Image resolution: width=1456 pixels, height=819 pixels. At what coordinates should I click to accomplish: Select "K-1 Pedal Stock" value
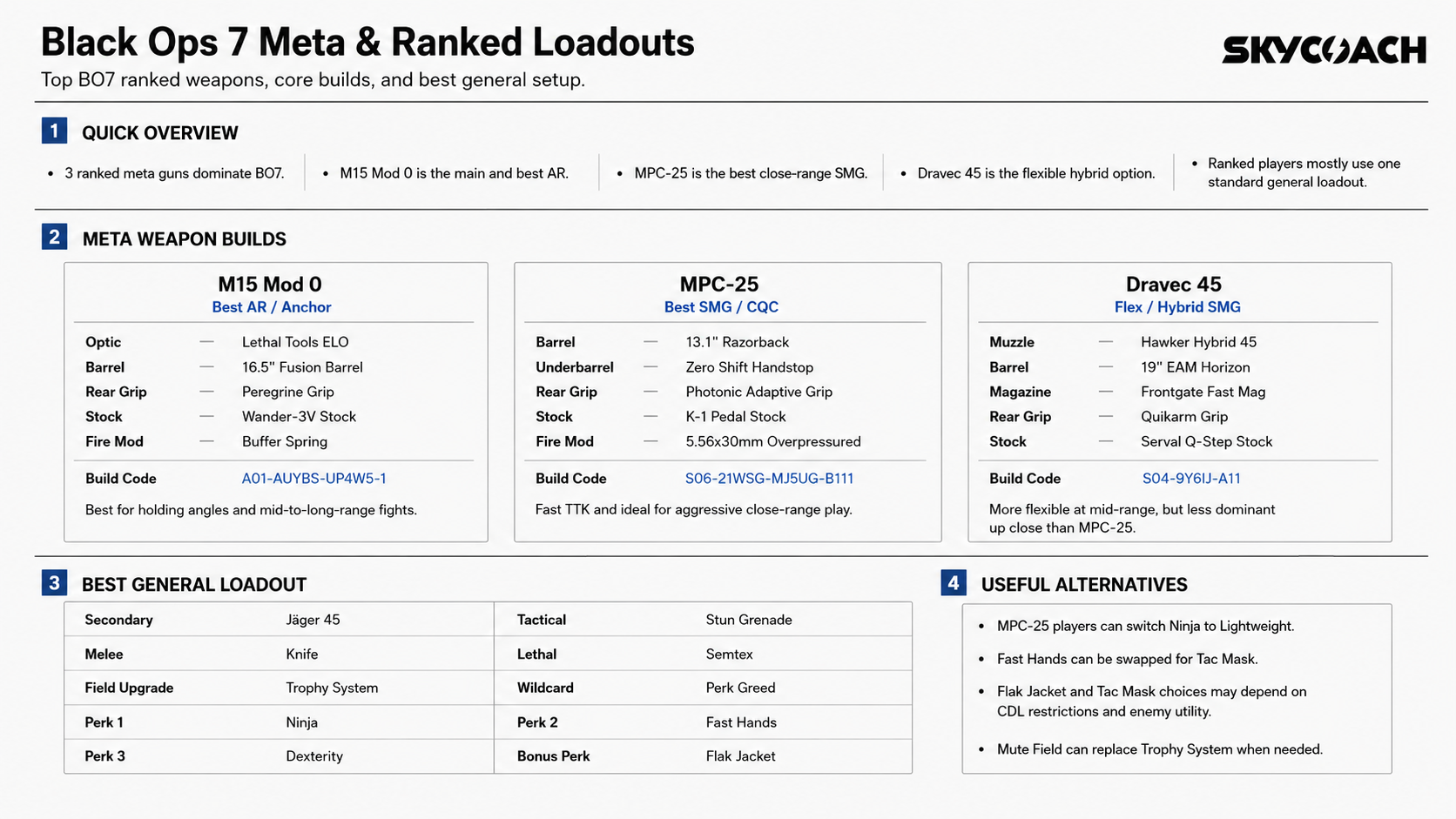(736, 417)
